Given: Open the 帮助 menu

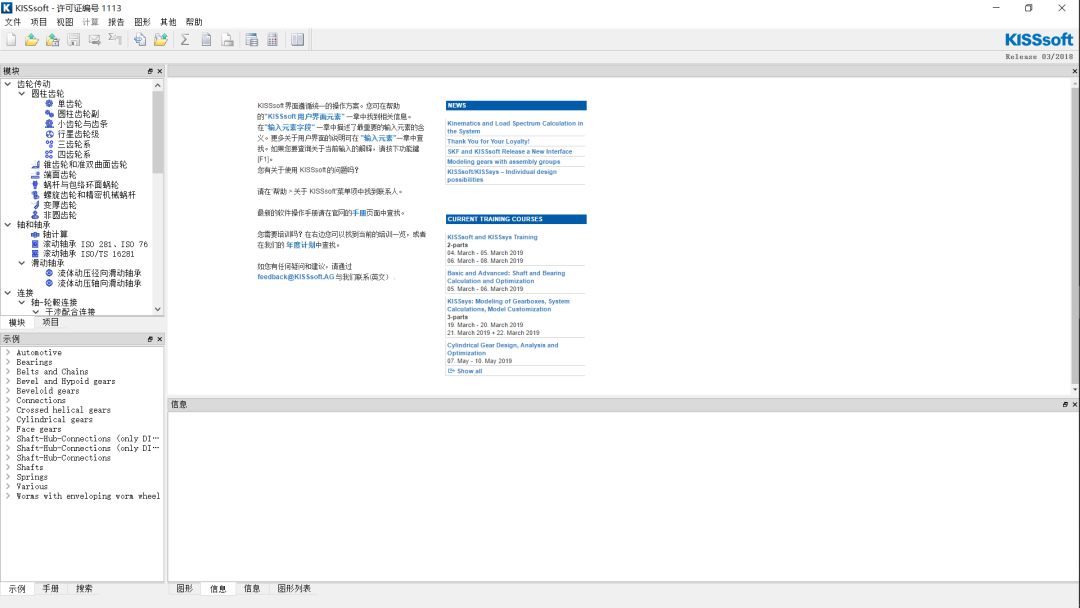Looking at the screenshot, I should click(x=194, y=22).
